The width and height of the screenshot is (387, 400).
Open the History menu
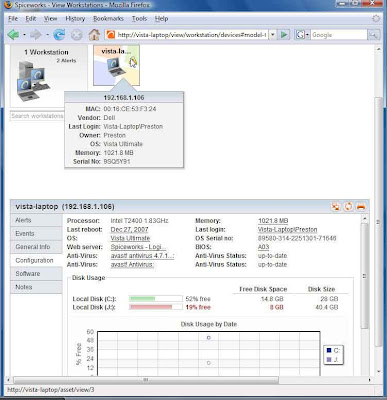pyautogui.click(x=75, y=19)
